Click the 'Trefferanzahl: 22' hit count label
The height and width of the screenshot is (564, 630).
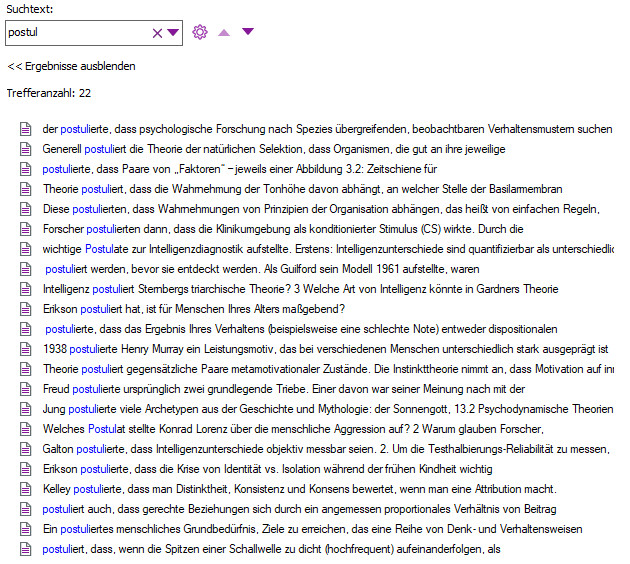click(x=49, y=93)
